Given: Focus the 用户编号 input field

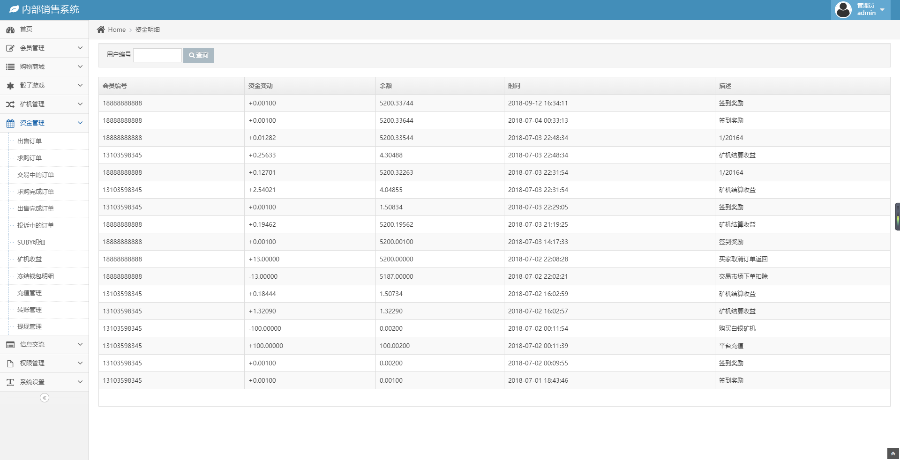Looking at the screenshot, I should coord(157,56).
